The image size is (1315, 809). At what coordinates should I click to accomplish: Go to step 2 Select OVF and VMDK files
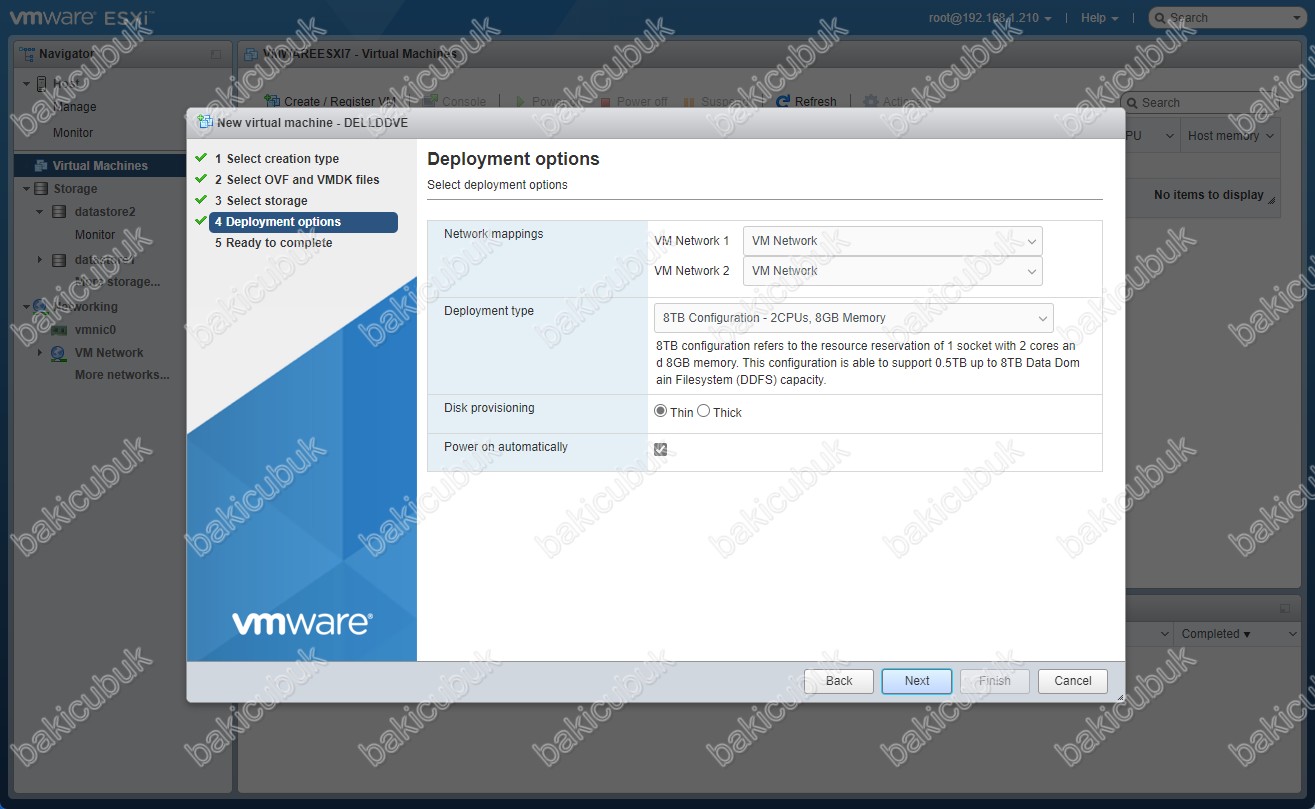click(x=297, y=180)
